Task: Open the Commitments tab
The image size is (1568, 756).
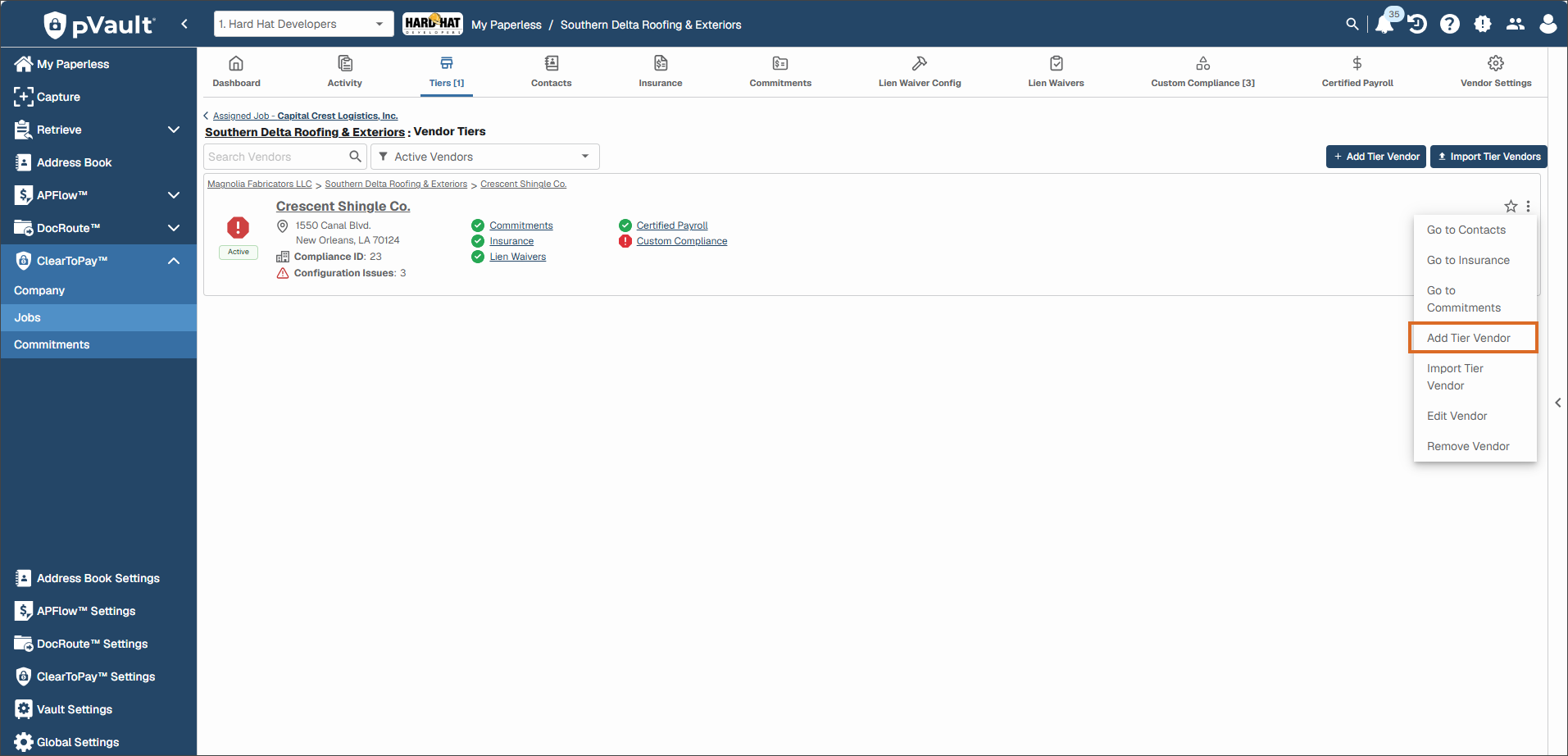Action: [780, 71]
